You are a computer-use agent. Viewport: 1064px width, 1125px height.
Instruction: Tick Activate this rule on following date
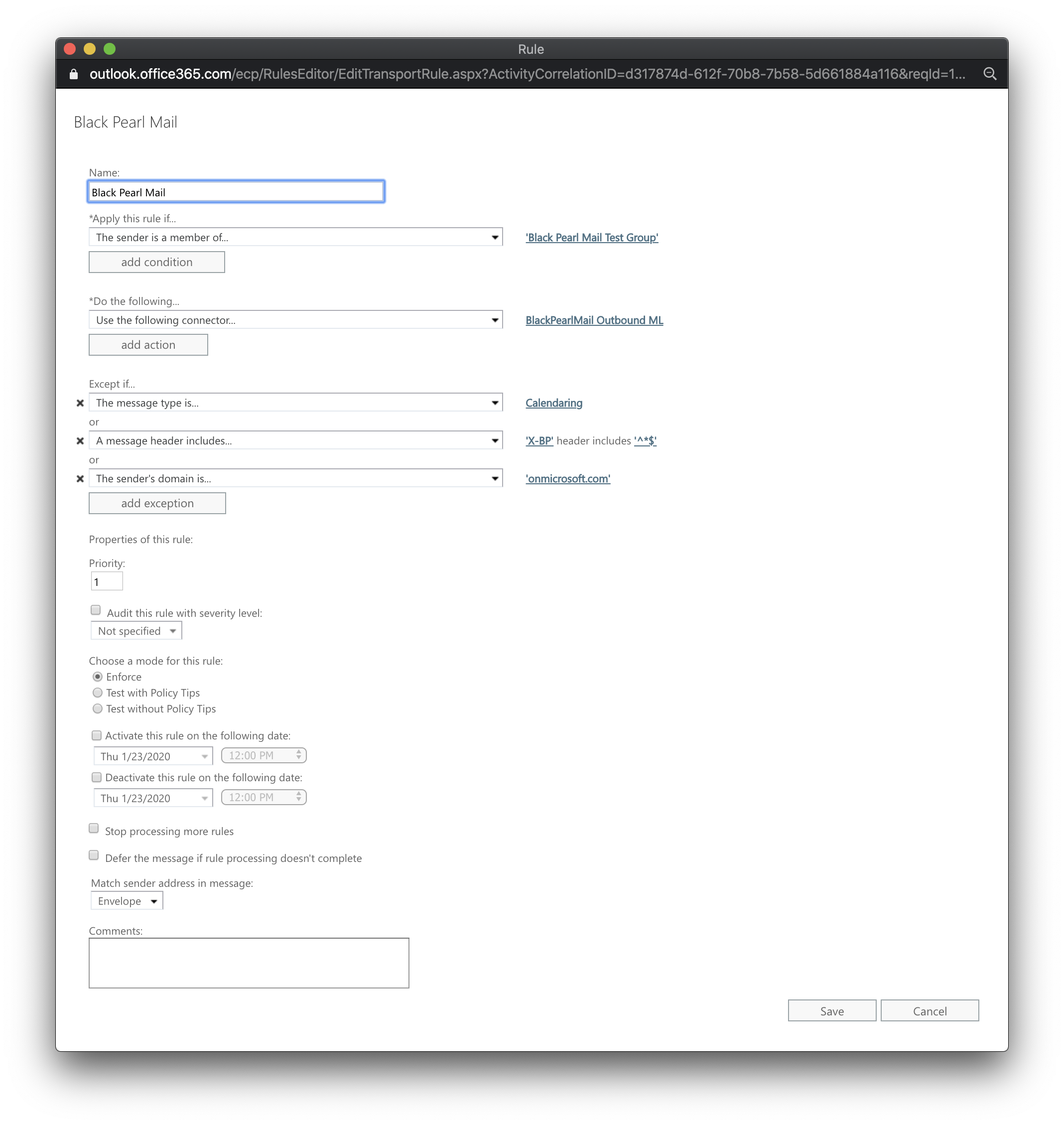coord(97,736)
